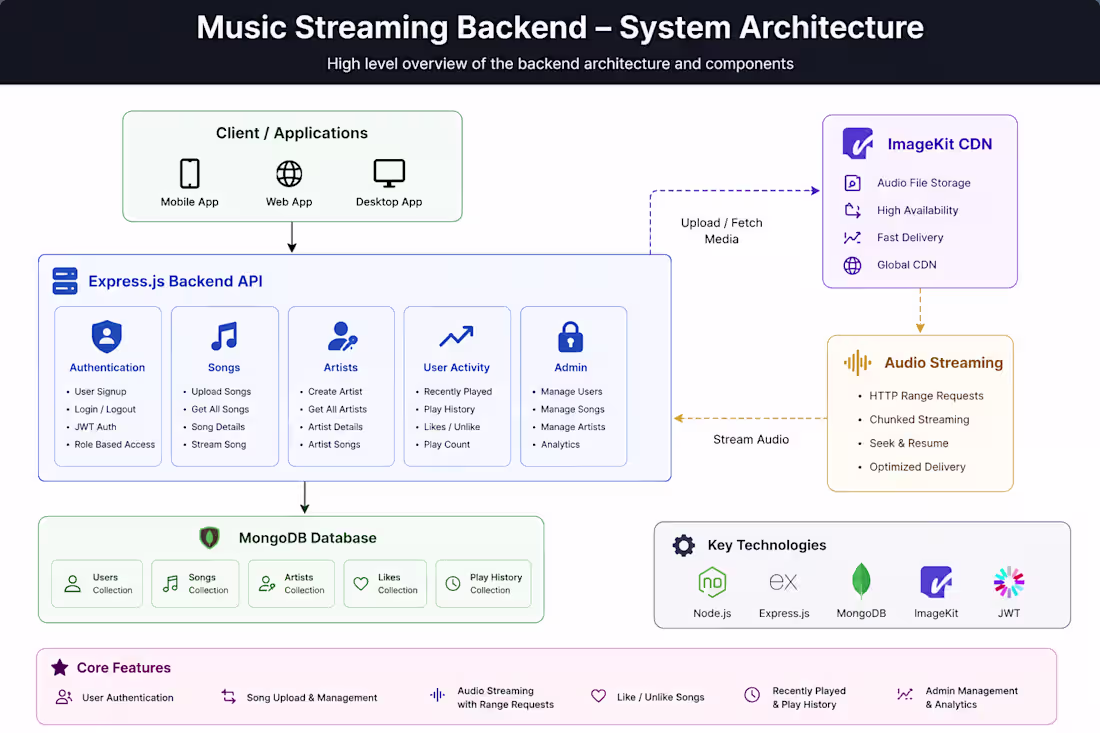The width and height of the screenshot is (1100, 733).
Task: Click "Role Based Access" bullet
Action: (114, 445)
